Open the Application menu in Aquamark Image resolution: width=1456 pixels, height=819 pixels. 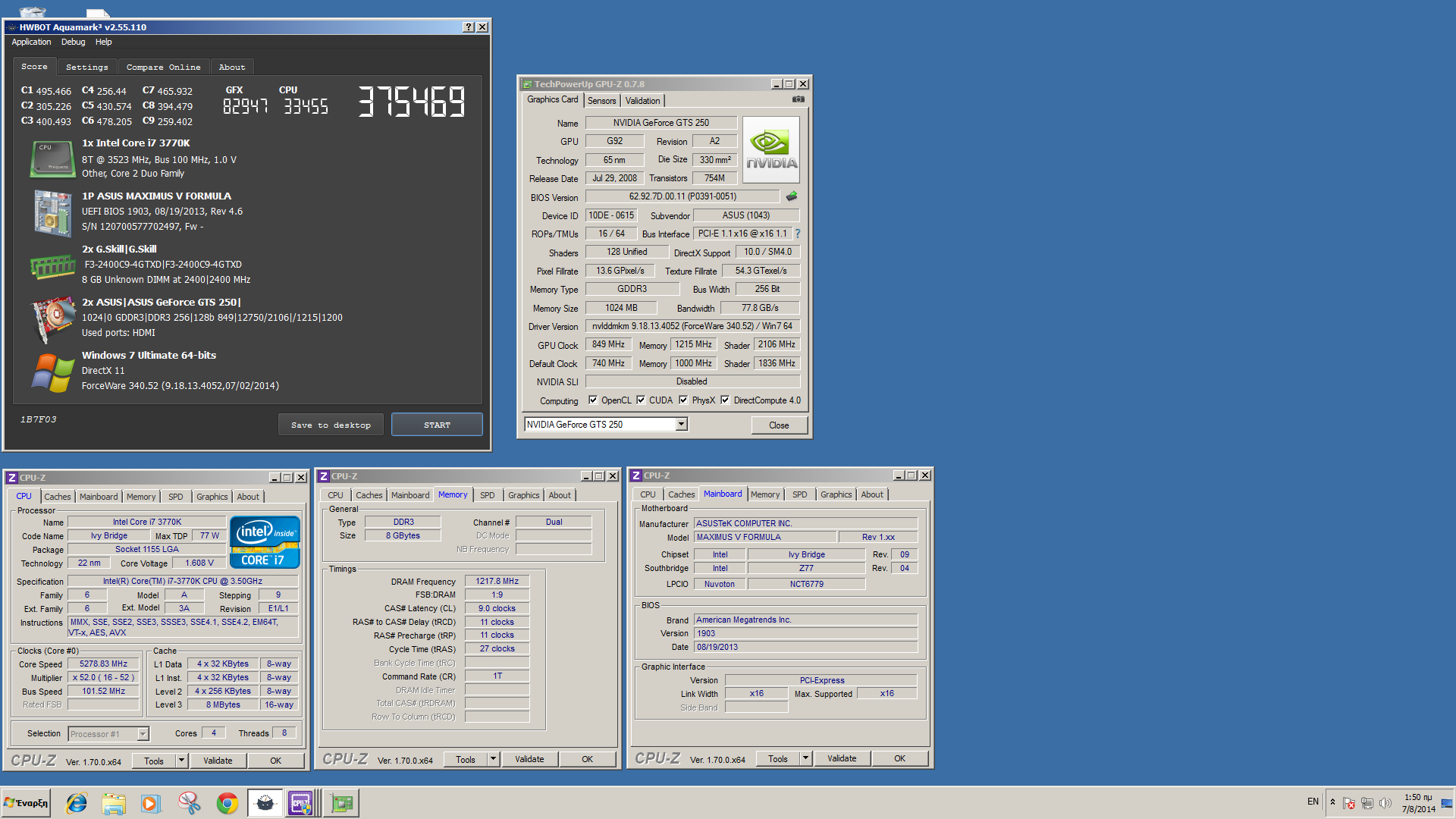point(31,42)
